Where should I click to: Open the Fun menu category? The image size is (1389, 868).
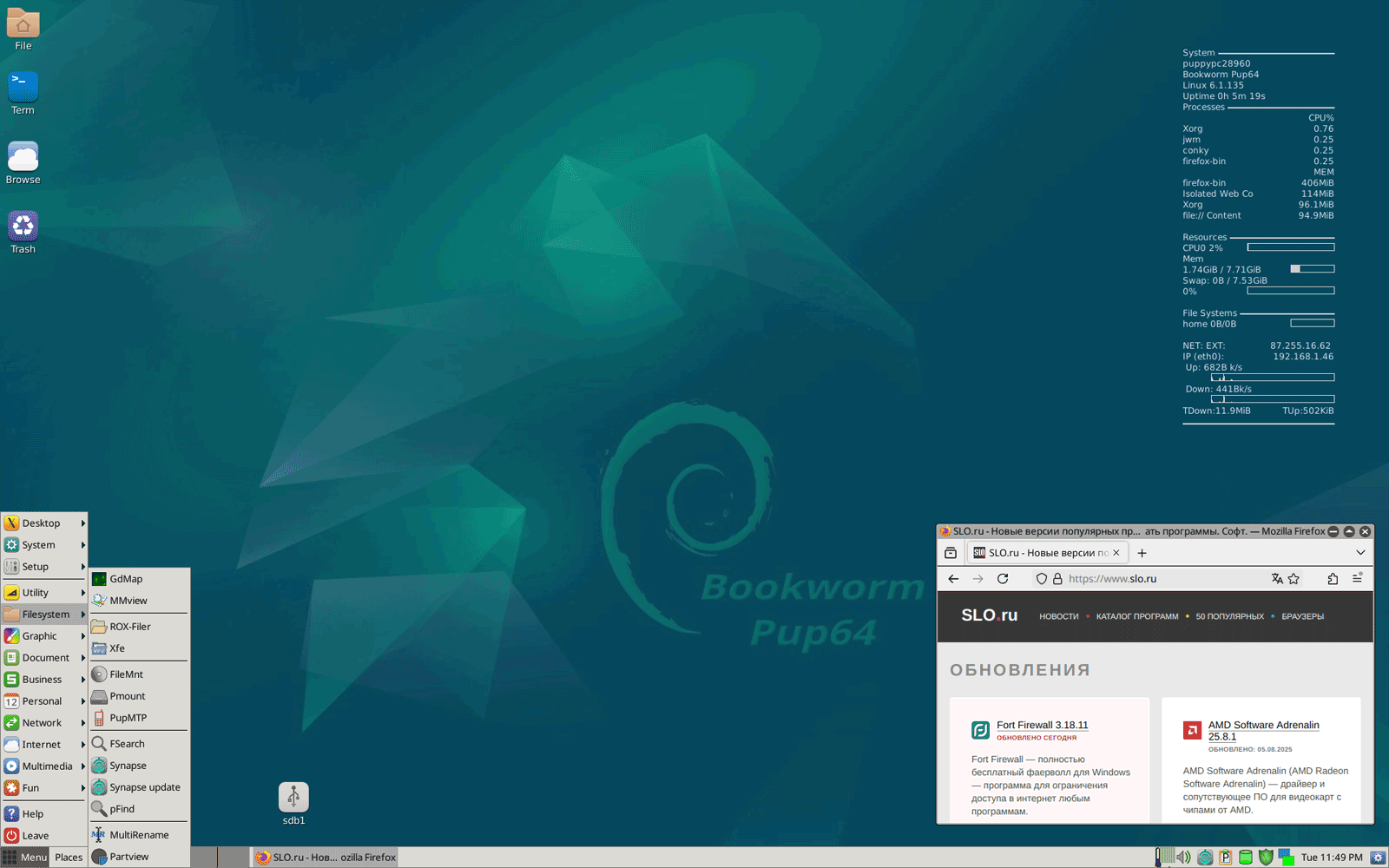pyautogui.click(x=44, y=788)
